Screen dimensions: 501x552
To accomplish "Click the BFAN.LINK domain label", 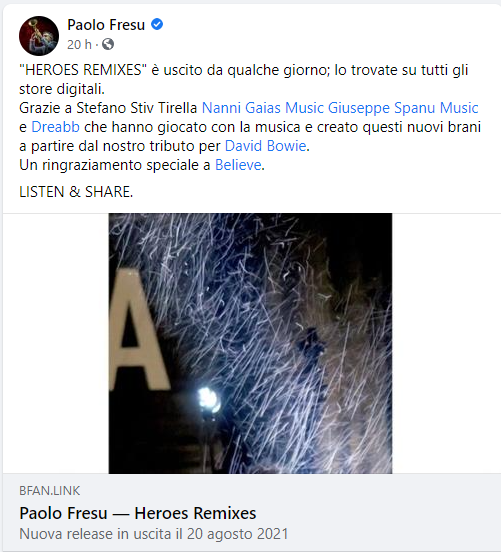I will pos(50,491).
